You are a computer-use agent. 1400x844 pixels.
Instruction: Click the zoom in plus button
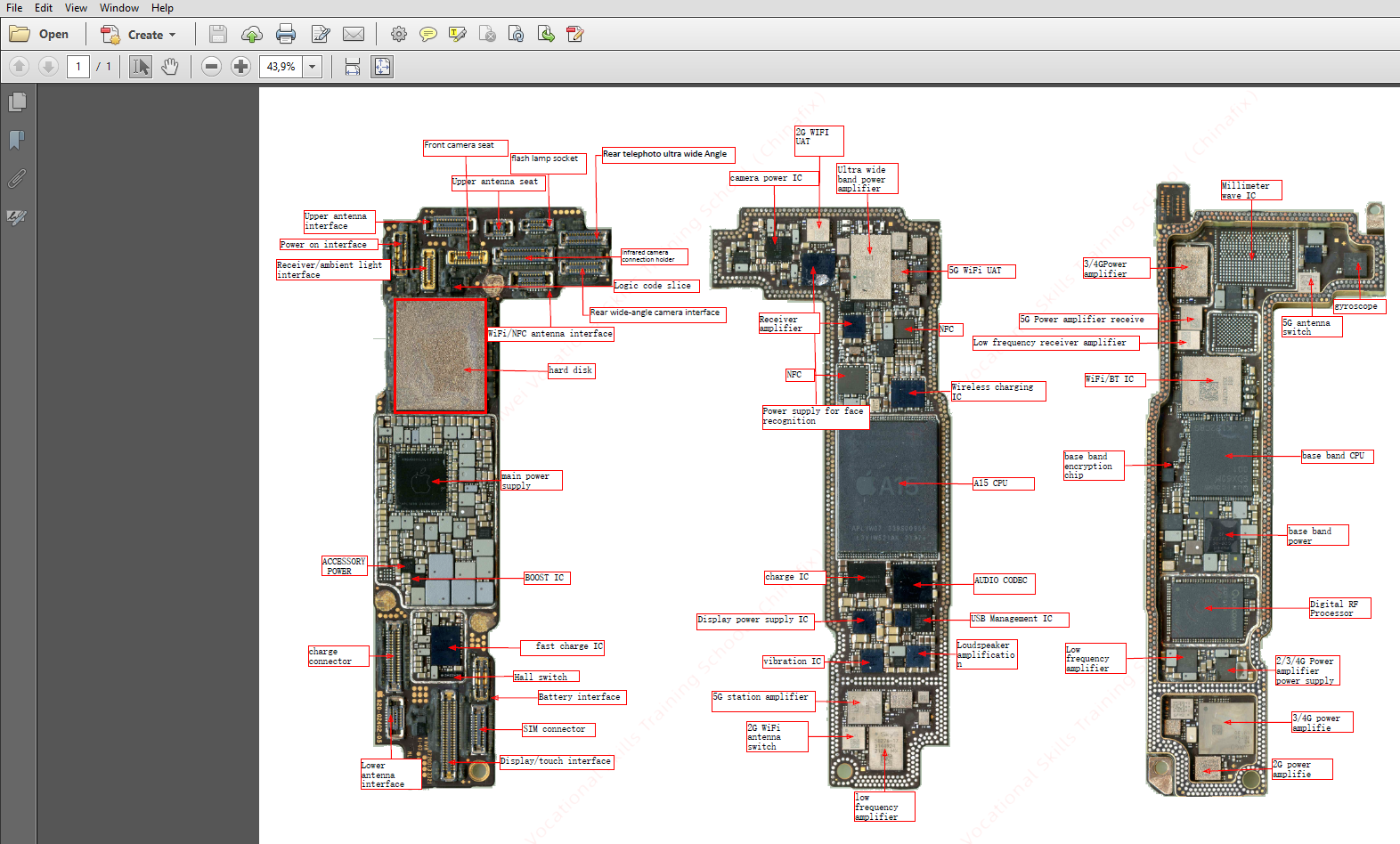click(x=240, y=67)
